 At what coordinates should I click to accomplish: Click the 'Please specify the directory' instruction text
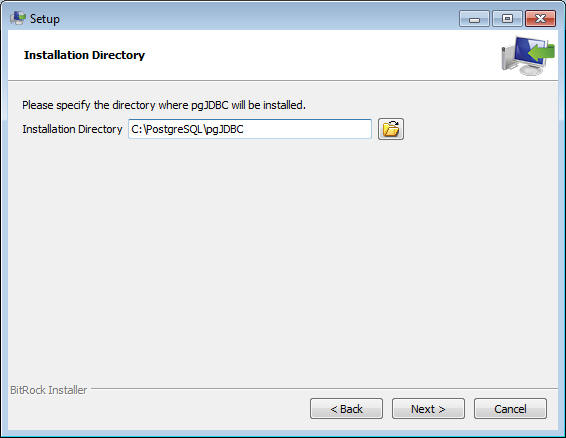pyautogui.click(x=164, y=105)
